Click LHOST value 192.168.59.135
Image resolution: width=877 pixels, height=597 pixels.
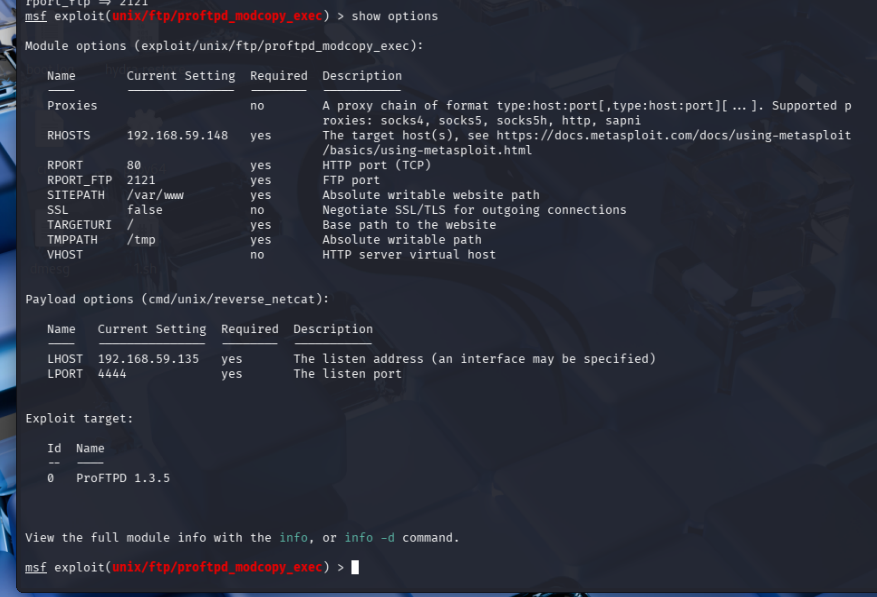(148, 359)
